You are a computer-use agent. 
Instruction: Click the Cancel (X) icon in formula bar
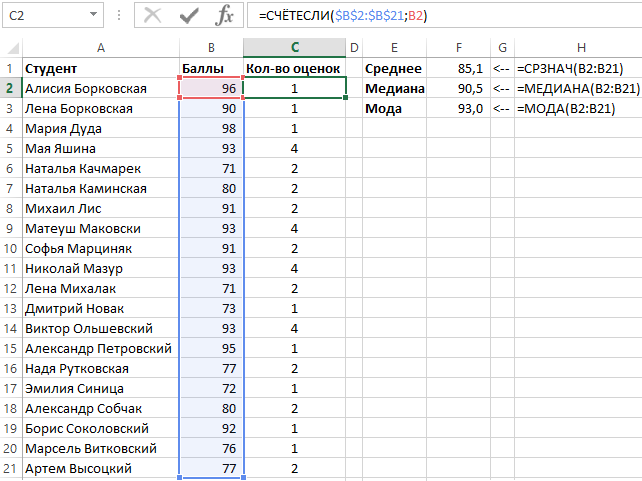153,15
